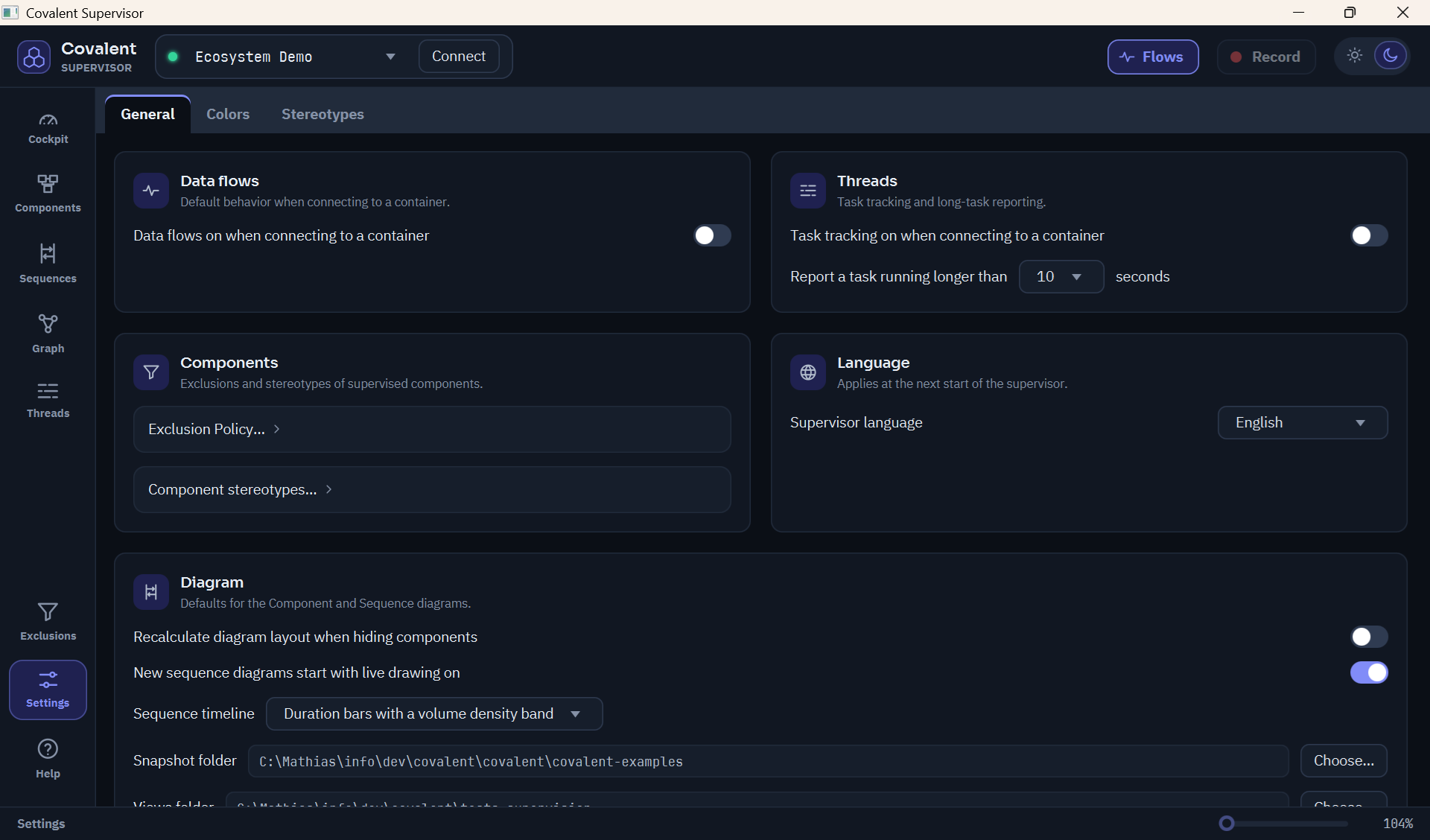Viewport: 1430px width, 840px height.
Task: Toggle recalculate diagram layout when hiding
Action: (x=1369, y=637)
